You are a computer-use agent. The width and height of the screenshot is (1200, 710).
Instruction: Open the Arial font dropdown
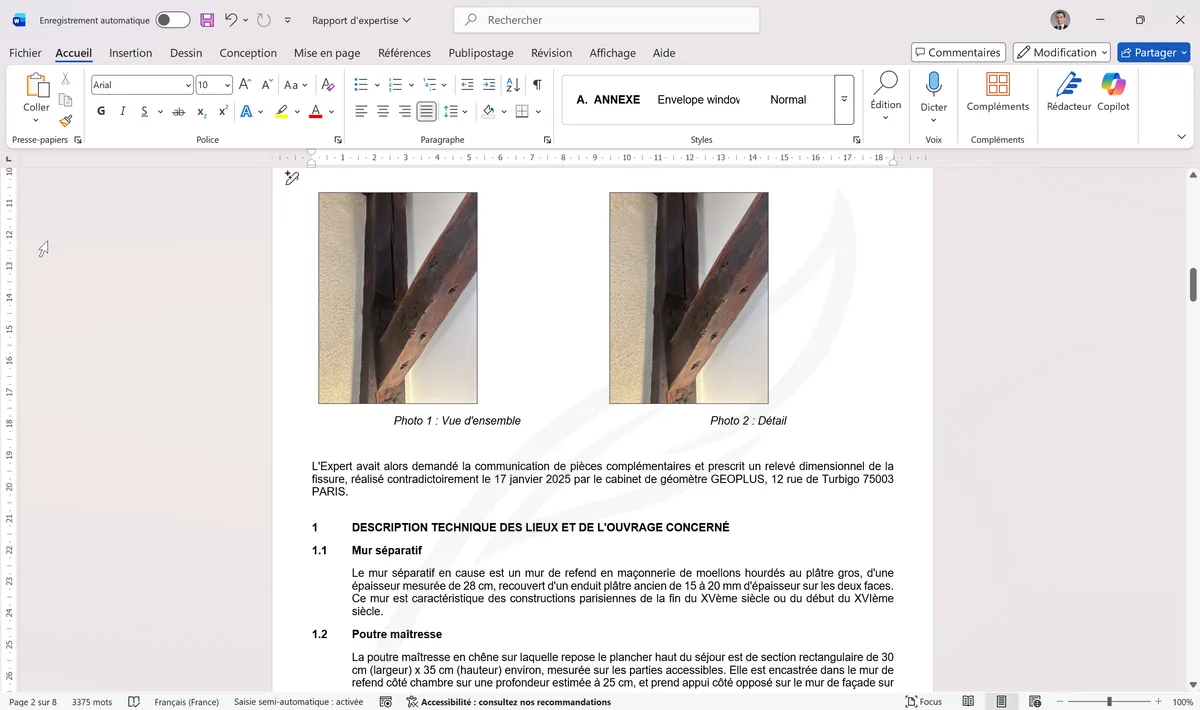[188, 85]
